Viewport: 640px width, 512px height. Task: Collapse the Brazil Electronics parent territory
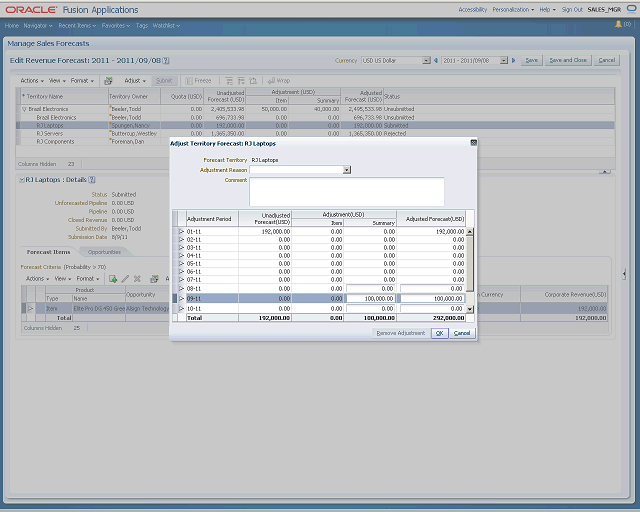[x=24, y=109]
